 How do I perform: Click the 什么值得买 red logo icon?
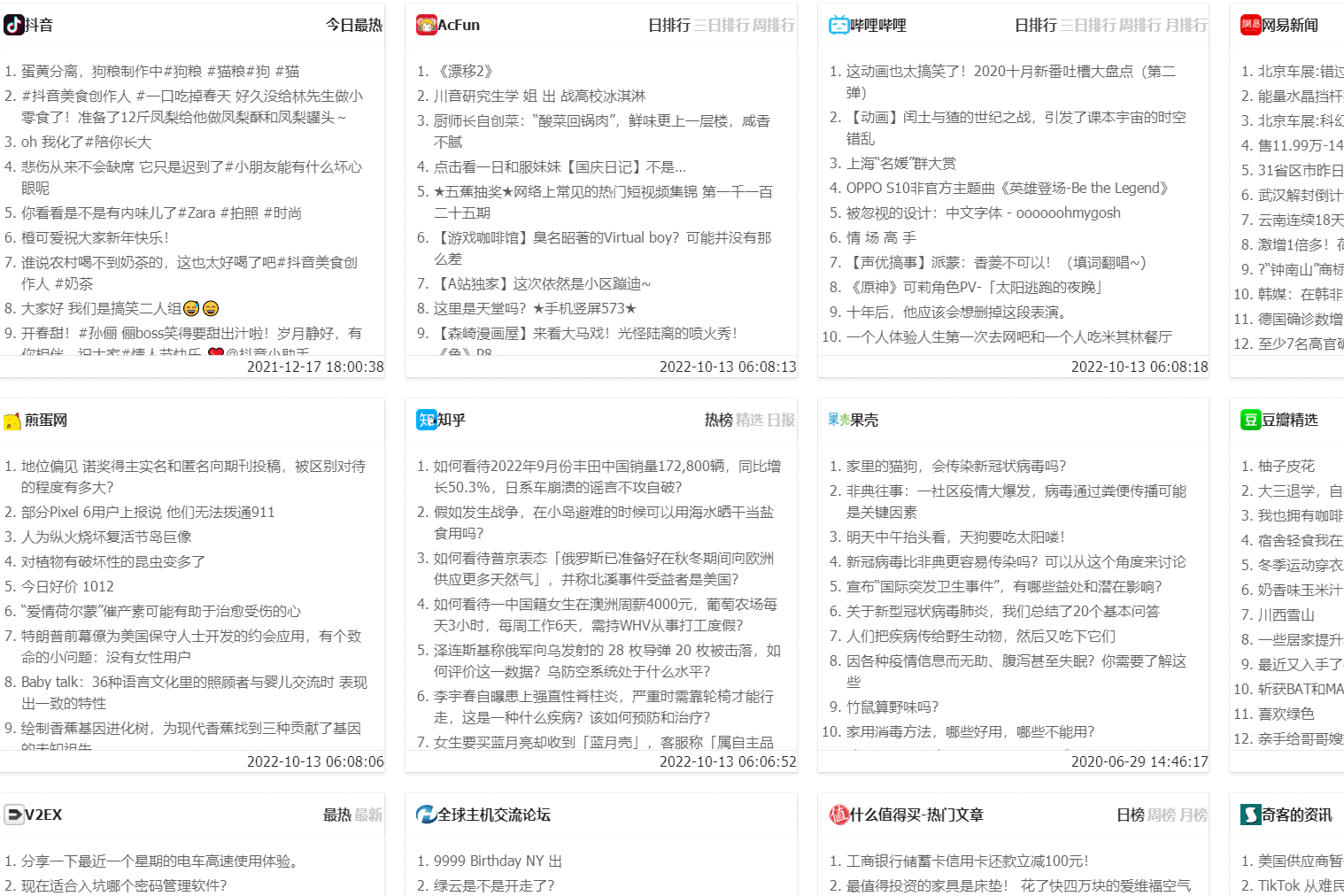[838, 815]
